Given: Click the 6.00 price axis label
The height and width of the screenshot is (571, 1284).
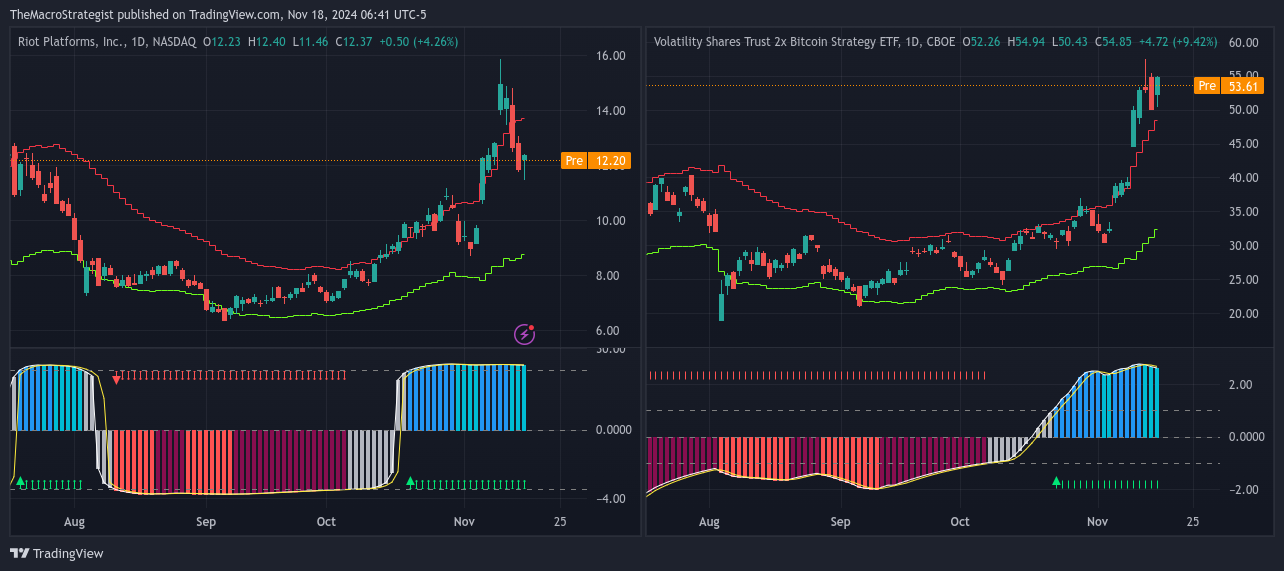Looking at the screenshot, I should [610, 331].
